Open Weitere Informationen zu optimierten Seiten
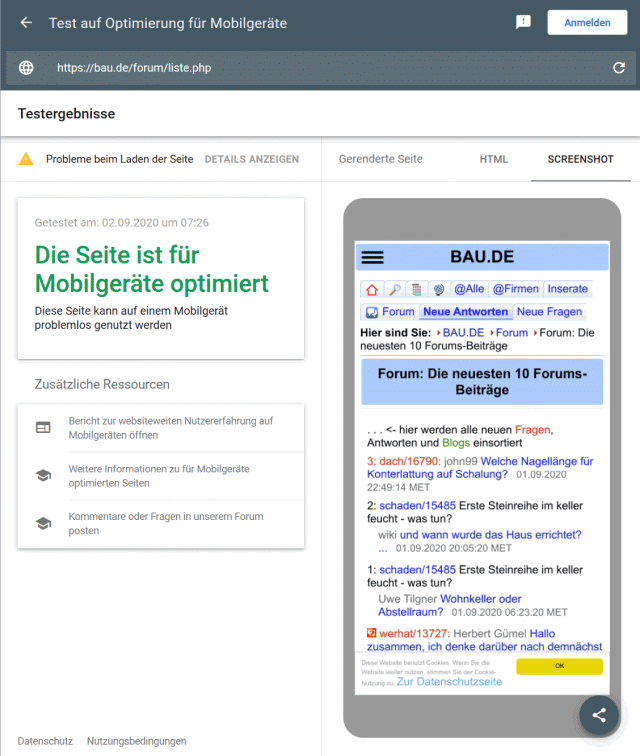Viewport: 640px width, 756px height. [159, 476]
